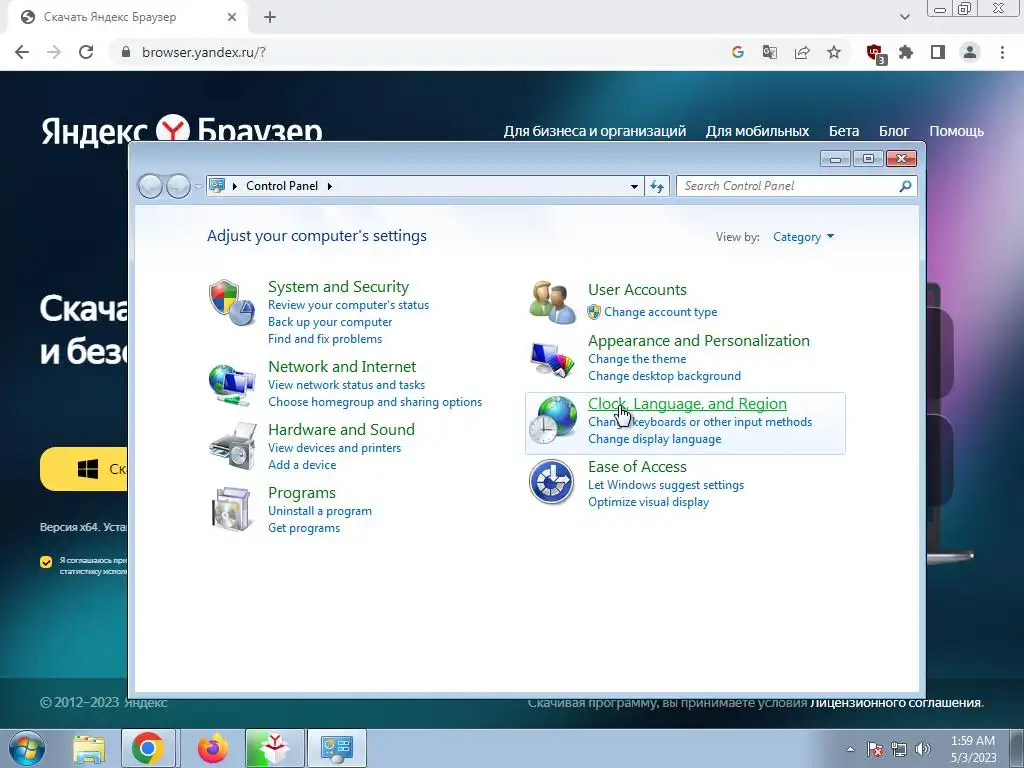Expand the arrow after Control Panel breadcrumb
The height and width of the screenshot is (768, 1024).
pyautogui.click(x=329, y=186)
